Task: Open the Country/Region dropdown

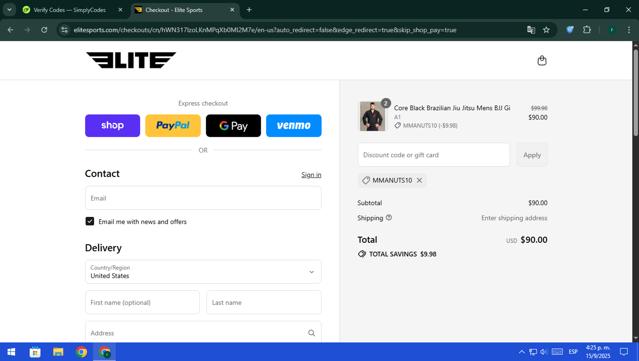Action: click(203, 272)
